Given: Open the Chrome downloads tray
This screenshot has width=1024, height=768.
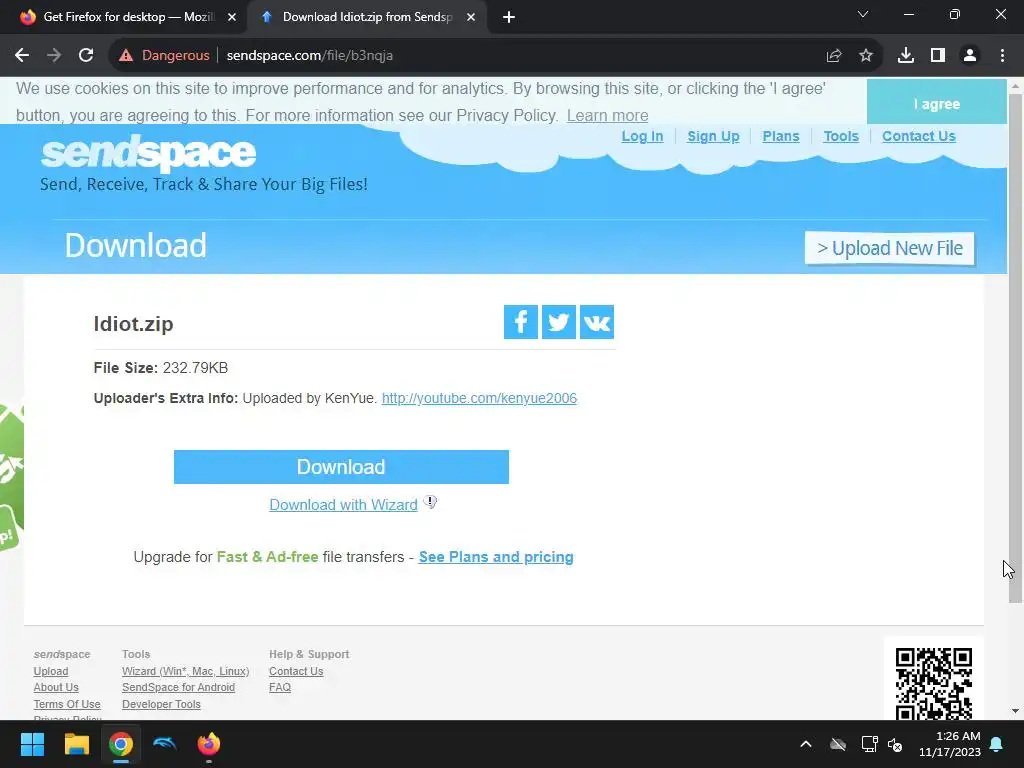Looking at the screenshot, I should point(906,56).
